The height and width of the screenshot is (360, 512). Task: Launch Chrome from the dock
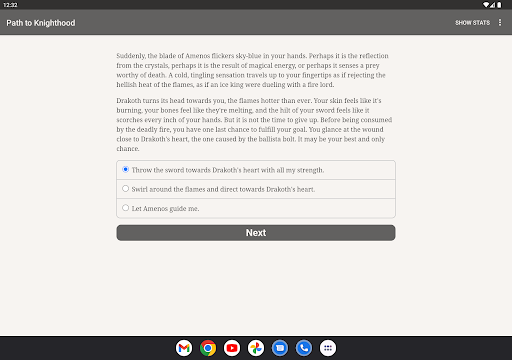click(x=208, y=348)
